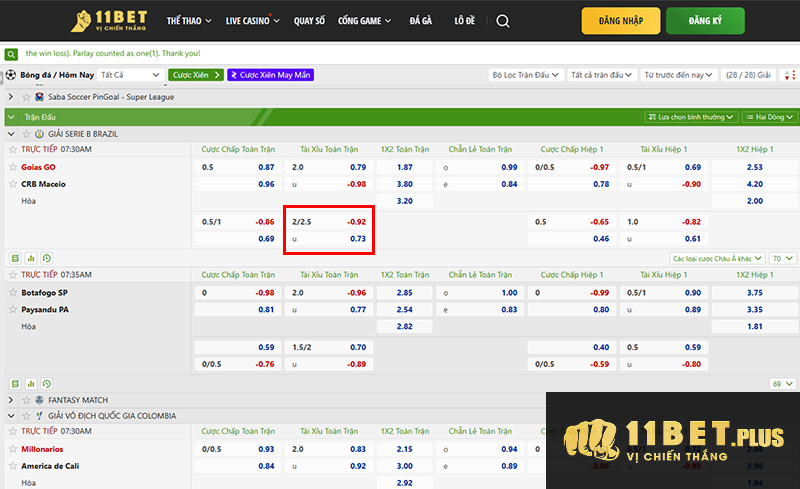Viewport: 800px width, 489px height.
Task: Click the search magnifier icon in the top navigation
Action: (x=502, y=21)
